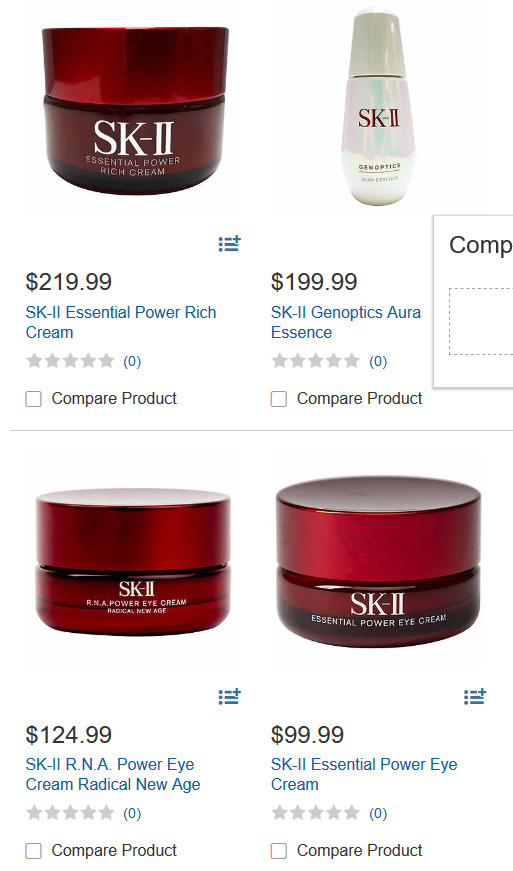The height and width of the screenshot is (871, 513).
Task: Click review count (0) under Essential Power Eye Cream
Action: [378, 813]
